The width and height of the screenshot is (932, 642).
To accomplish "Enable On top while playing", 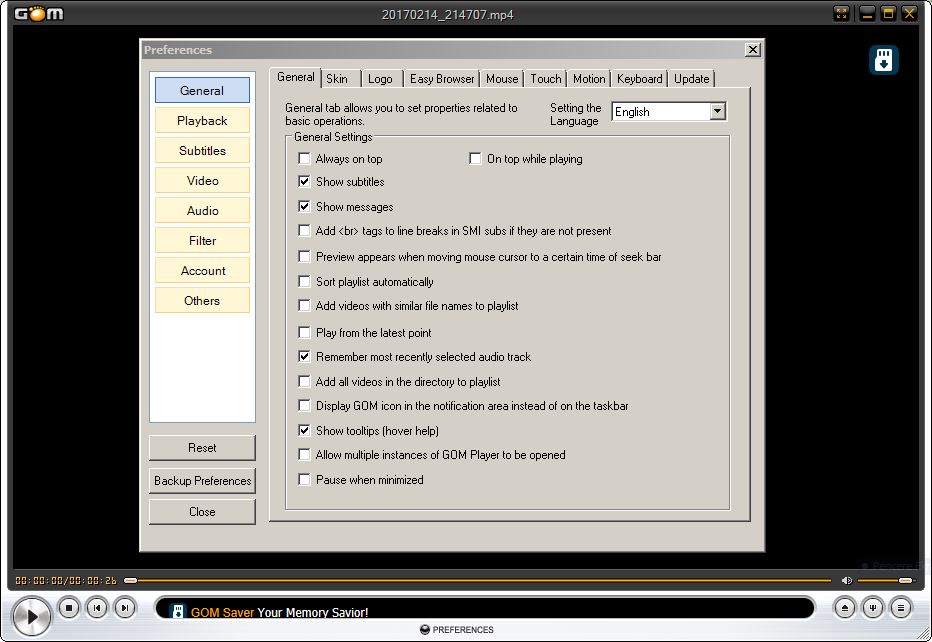I will (475, 159).
